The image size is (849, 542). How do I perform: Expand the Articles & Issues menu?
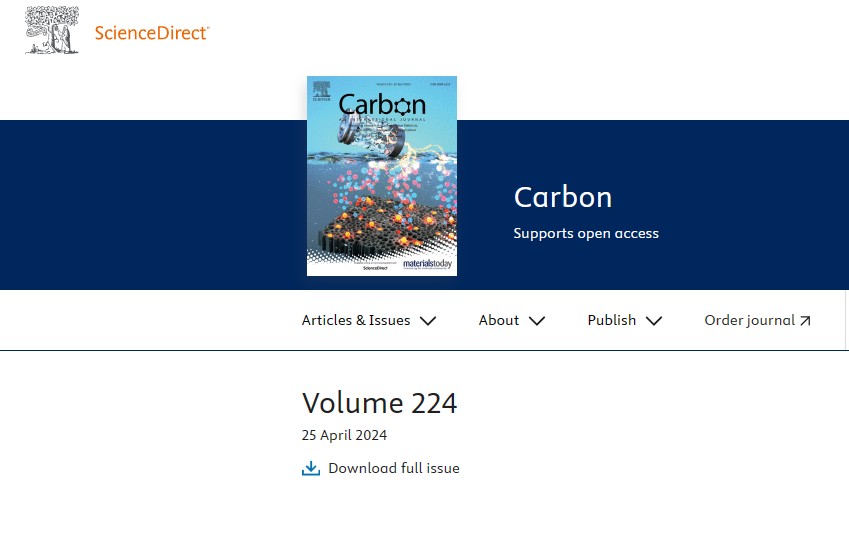point(369,320)
